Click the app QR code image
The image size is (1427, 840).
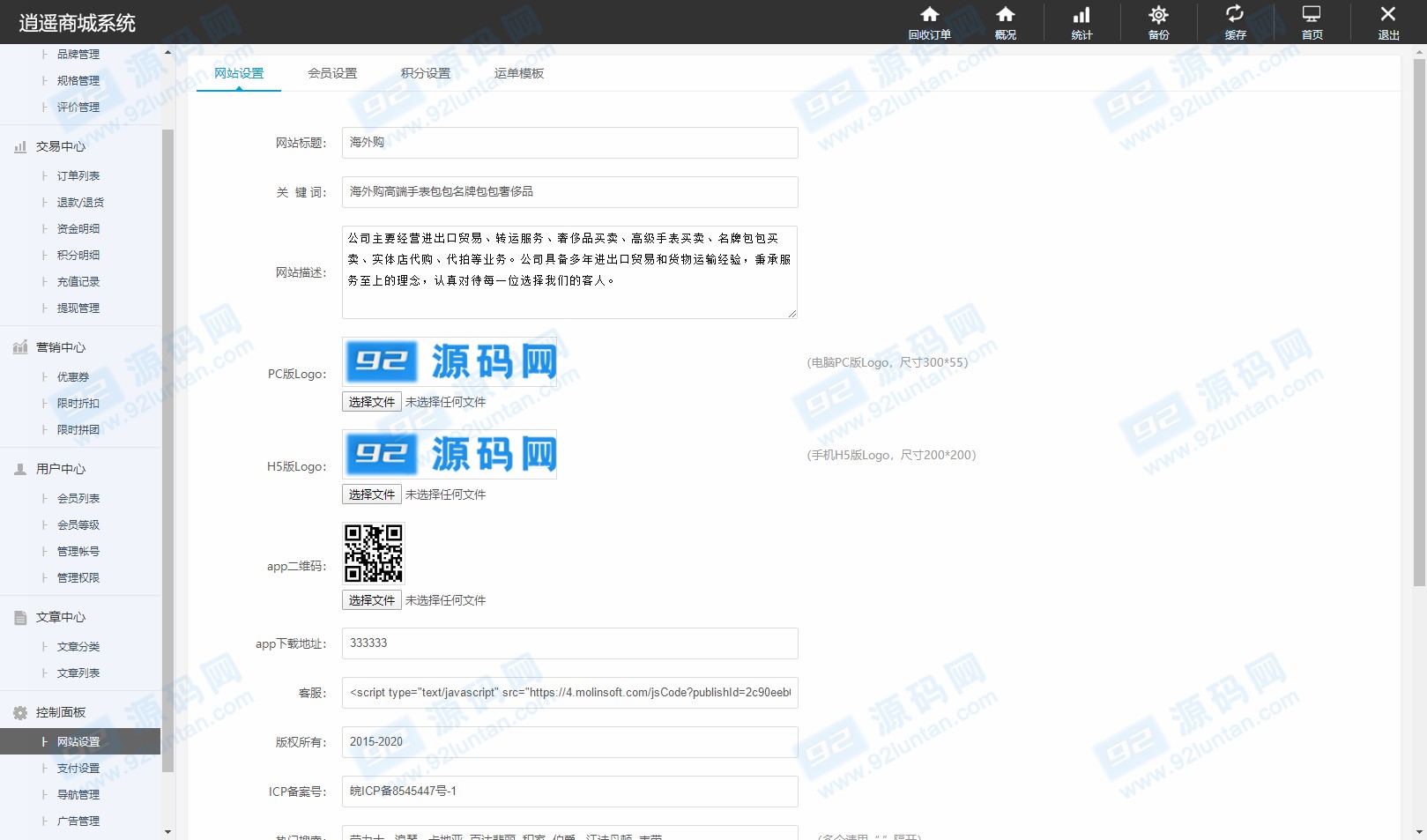pos(374,554)
